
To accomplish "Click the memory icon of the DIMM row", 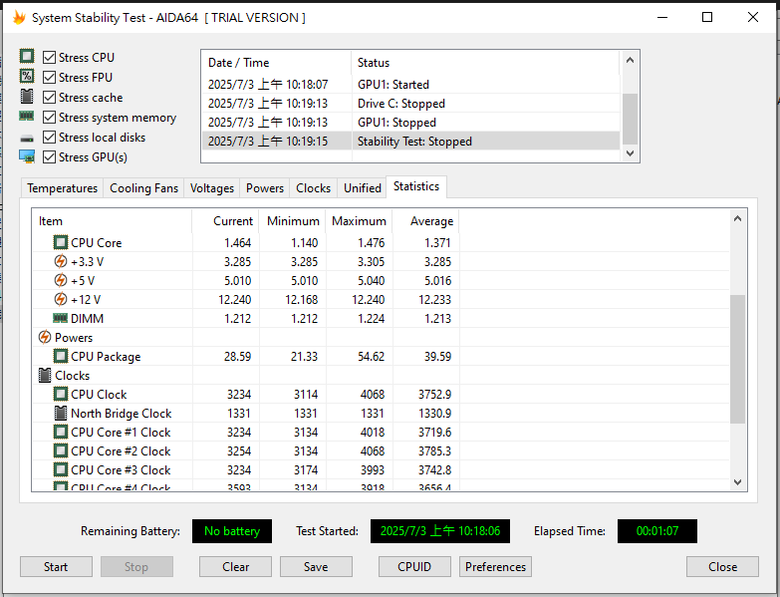I will 60,318.
